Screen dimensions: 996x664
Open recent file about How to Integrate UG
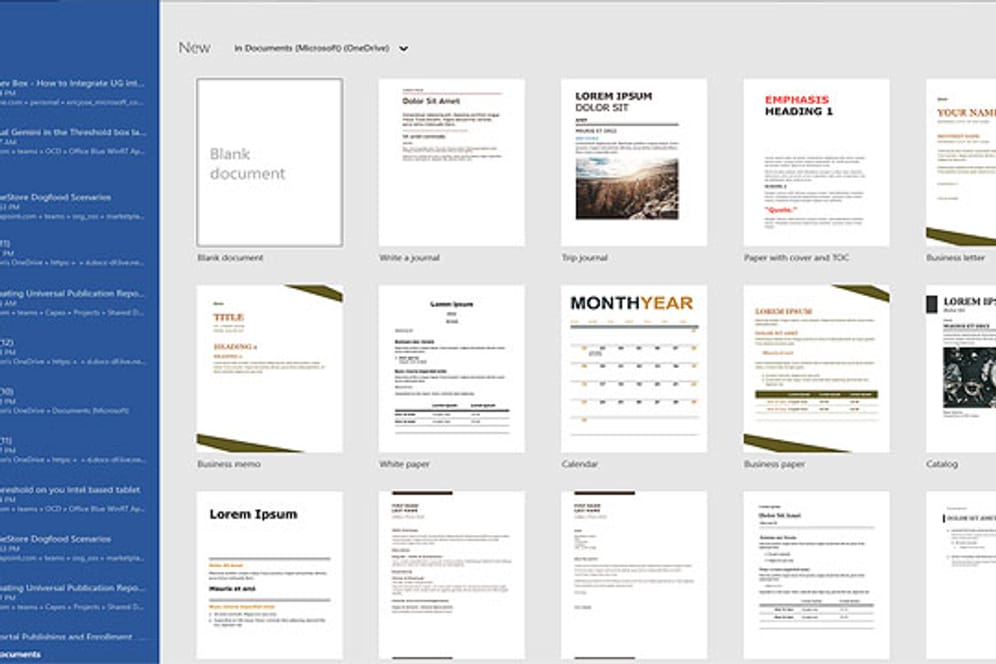(x=72, y=92)
